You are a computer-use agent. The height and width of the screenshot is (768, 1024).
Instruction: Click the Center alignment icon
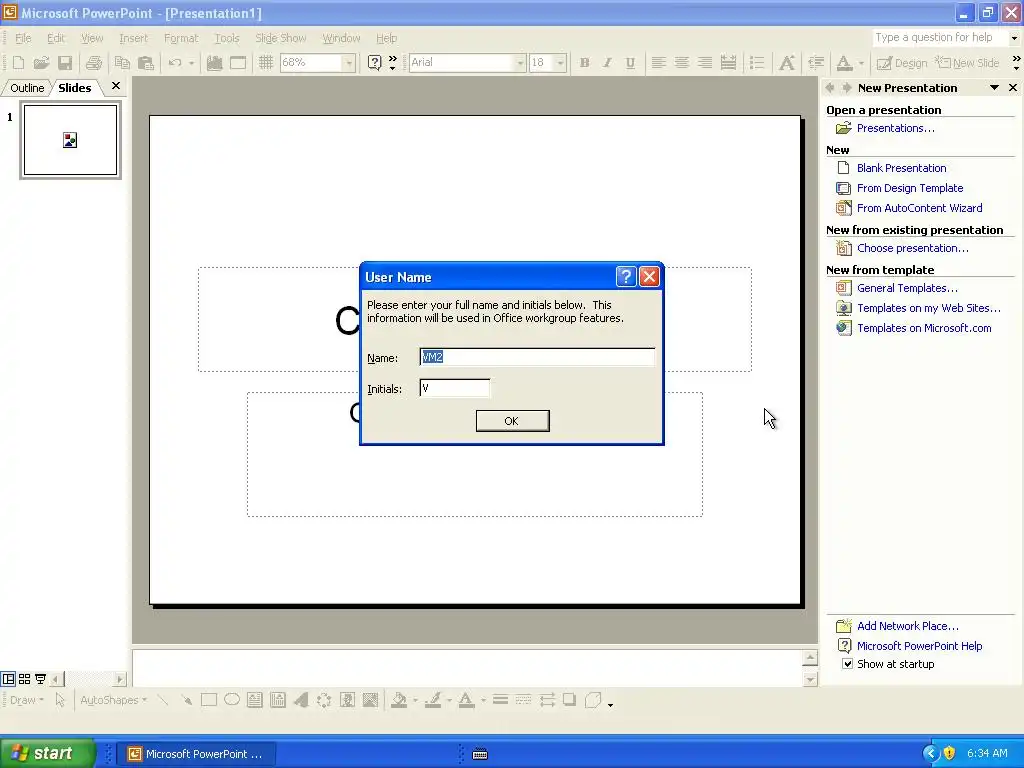click(x=681, y=63)
